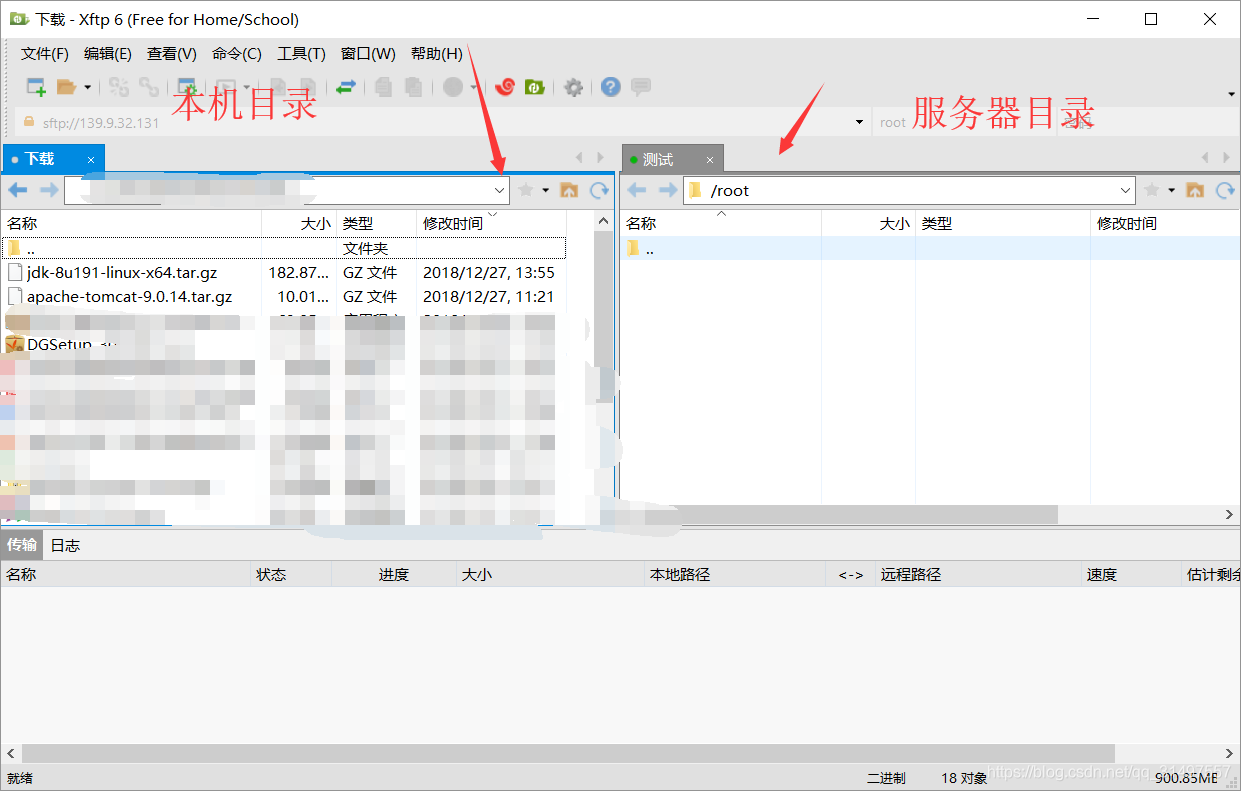Click the New Session toolbar icon
The height and width of the screenshot is (791, 1241).
click(x=36, y=88)
